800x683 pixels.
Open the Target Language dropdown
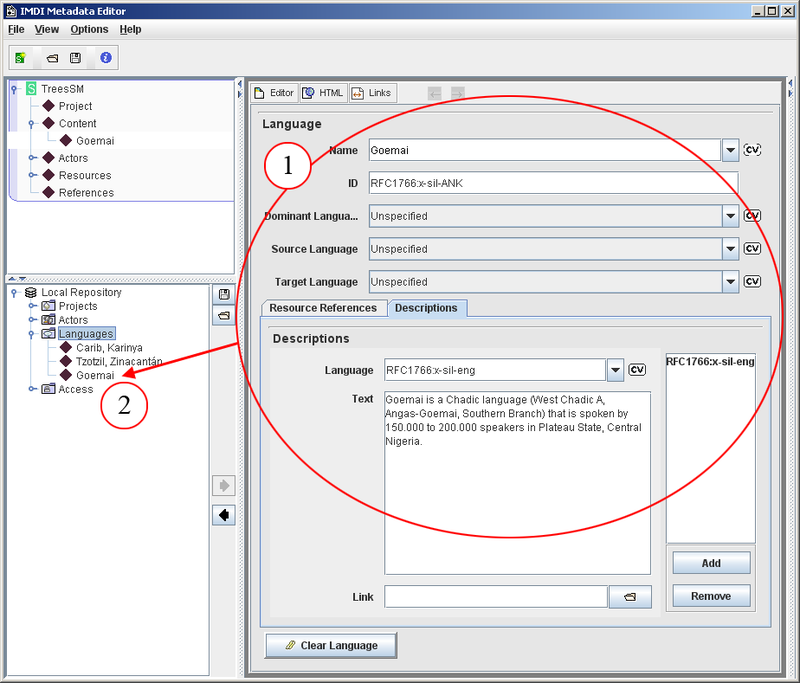(x=731, y=282)
